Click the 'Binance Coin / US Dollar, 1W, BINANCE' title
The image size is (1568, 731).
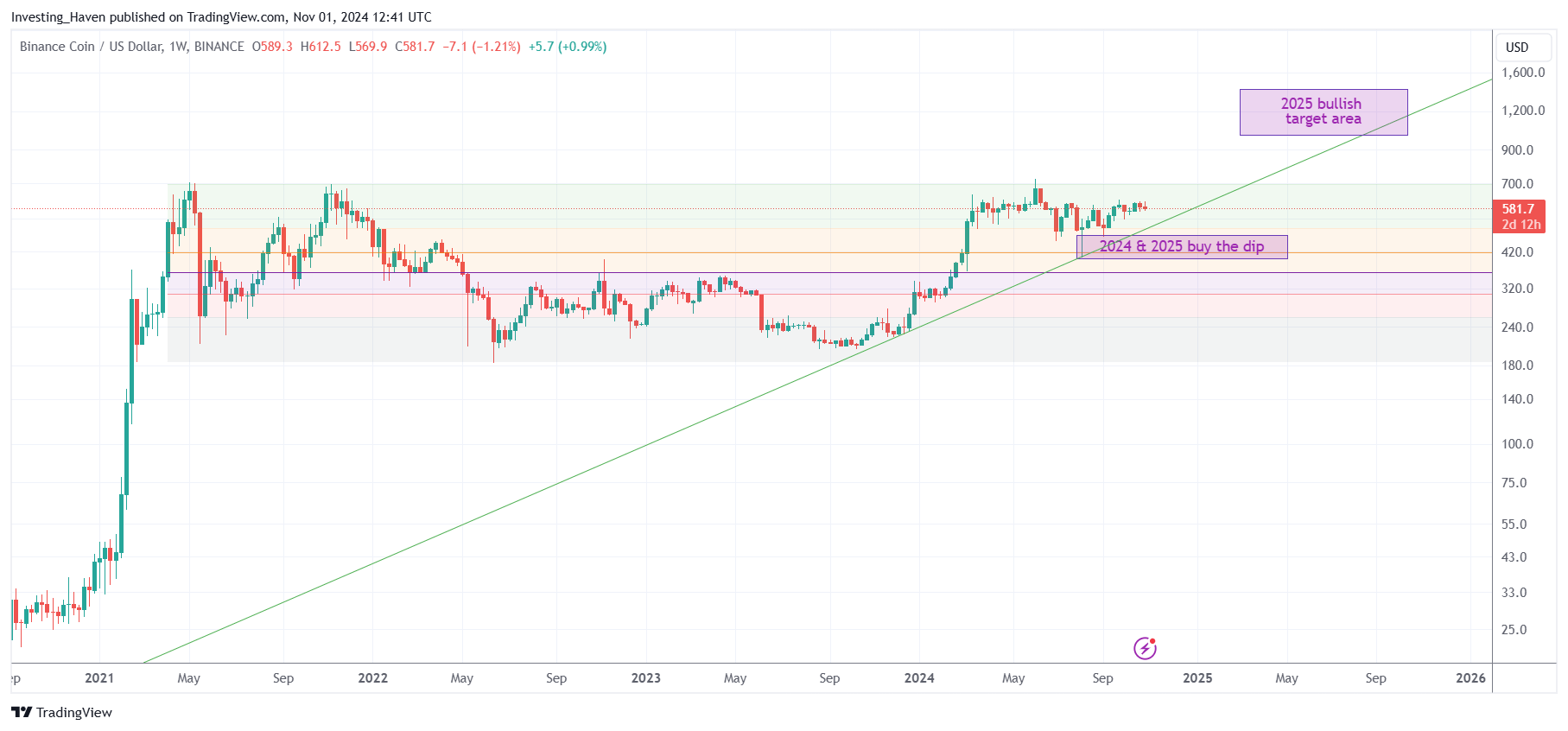tap(132, 47)
